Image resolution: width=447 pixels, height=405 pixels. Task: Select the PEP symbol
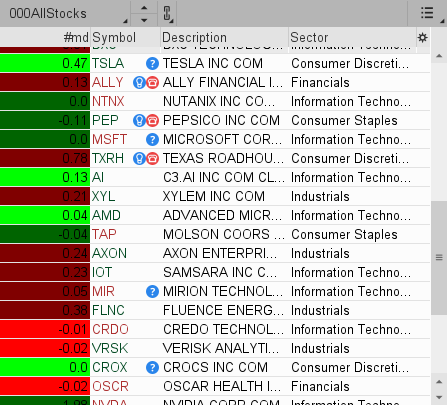105,120
